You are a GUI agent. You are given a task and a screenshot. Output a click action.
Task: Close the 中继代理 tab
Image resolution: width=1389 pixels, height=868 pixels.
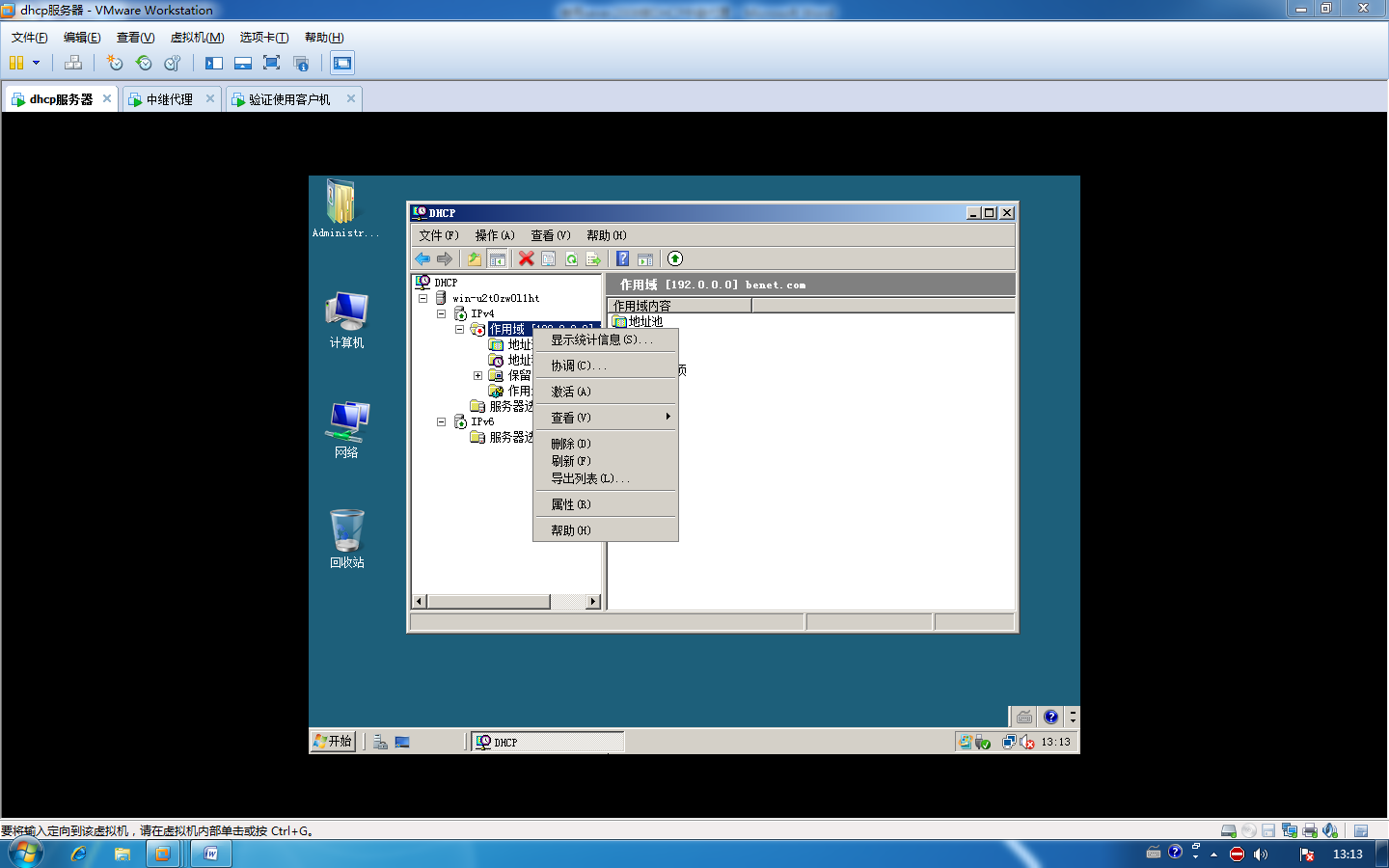[x=210, y=98]
